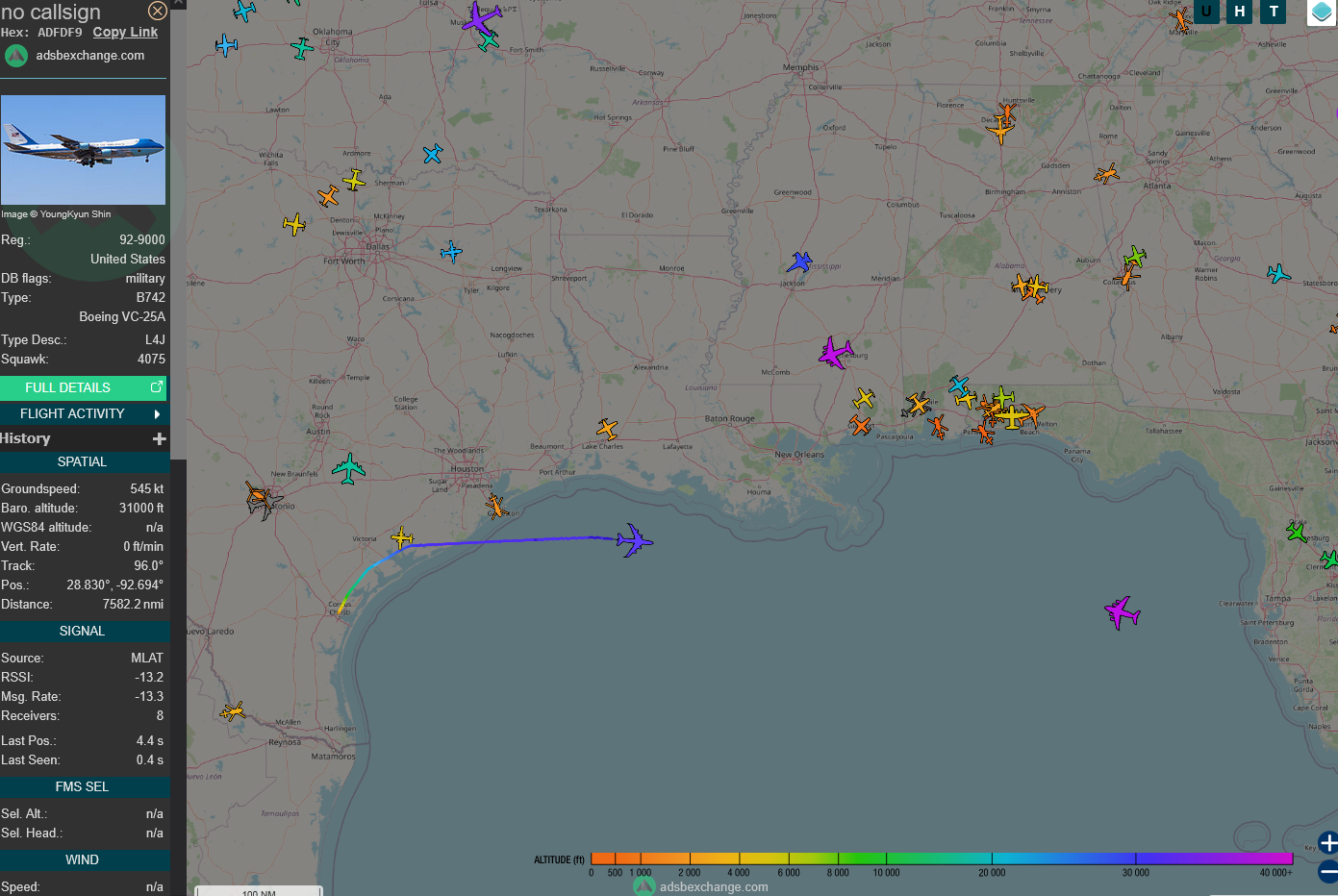1338x896 pixels.
Task: Open the adsbexchange.com link in the info panel
Action: click(90, 56)
